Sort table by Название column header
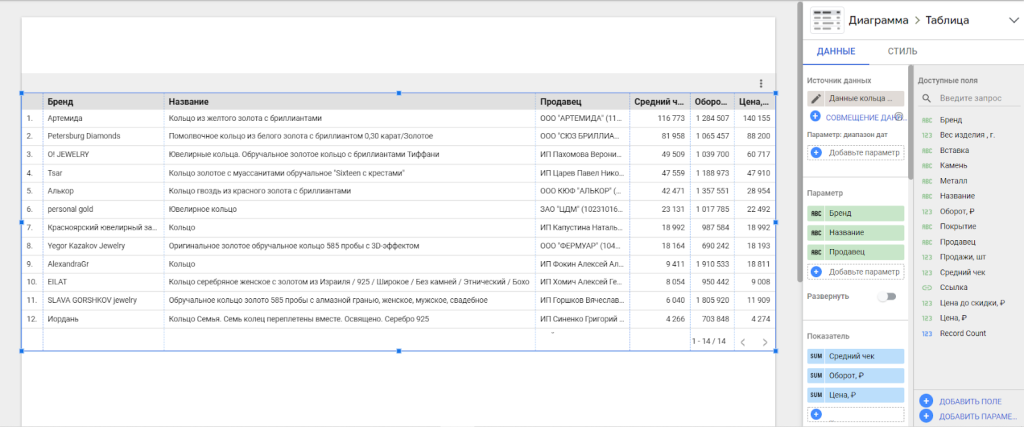This screenshot has height=427, width=1024. (189, 102)
